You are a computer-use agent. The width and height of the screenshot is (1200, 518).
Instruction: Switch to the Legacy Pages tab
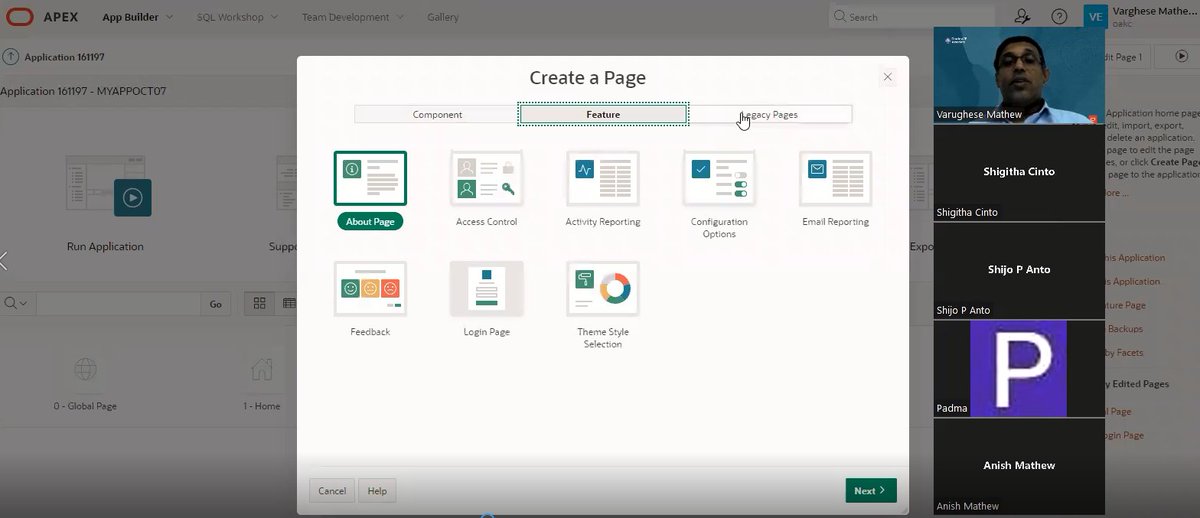(770, 114)
